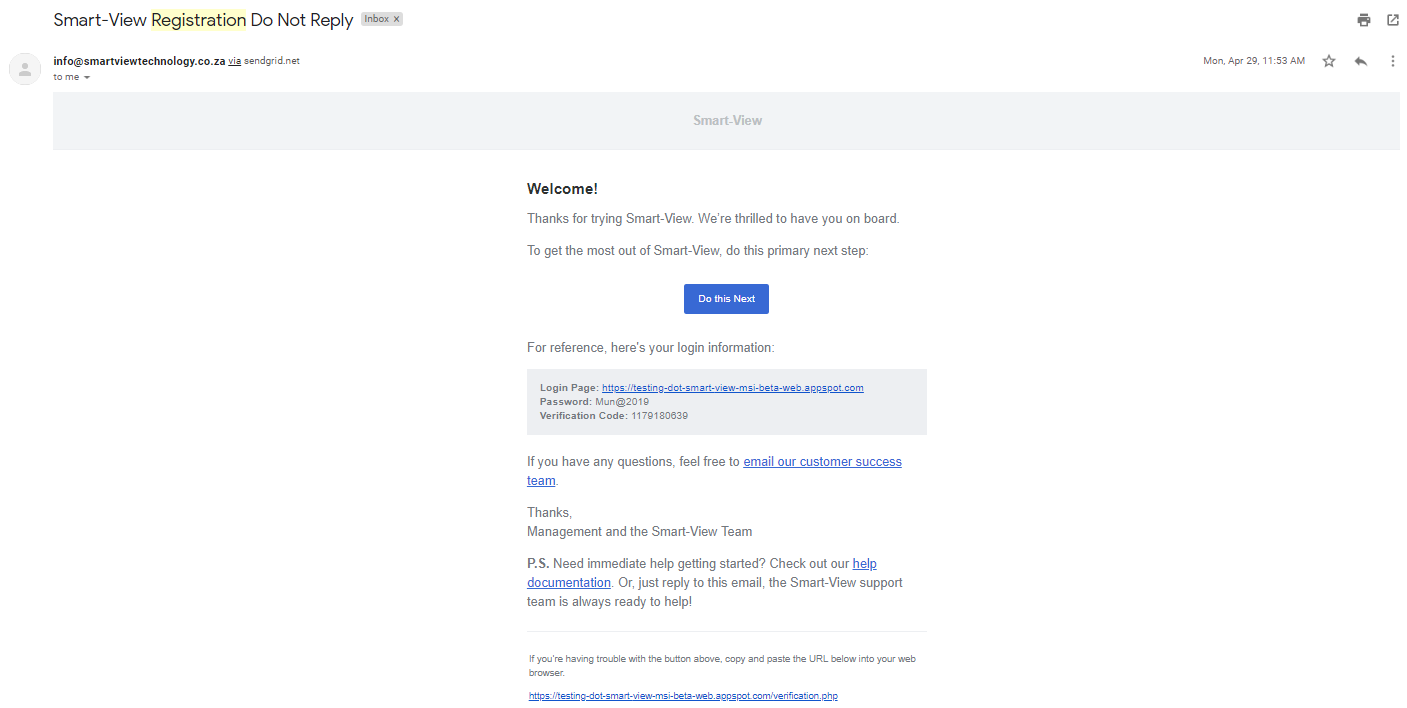
Task: Open 'email our customer success team' link
Action: point(715,471)
